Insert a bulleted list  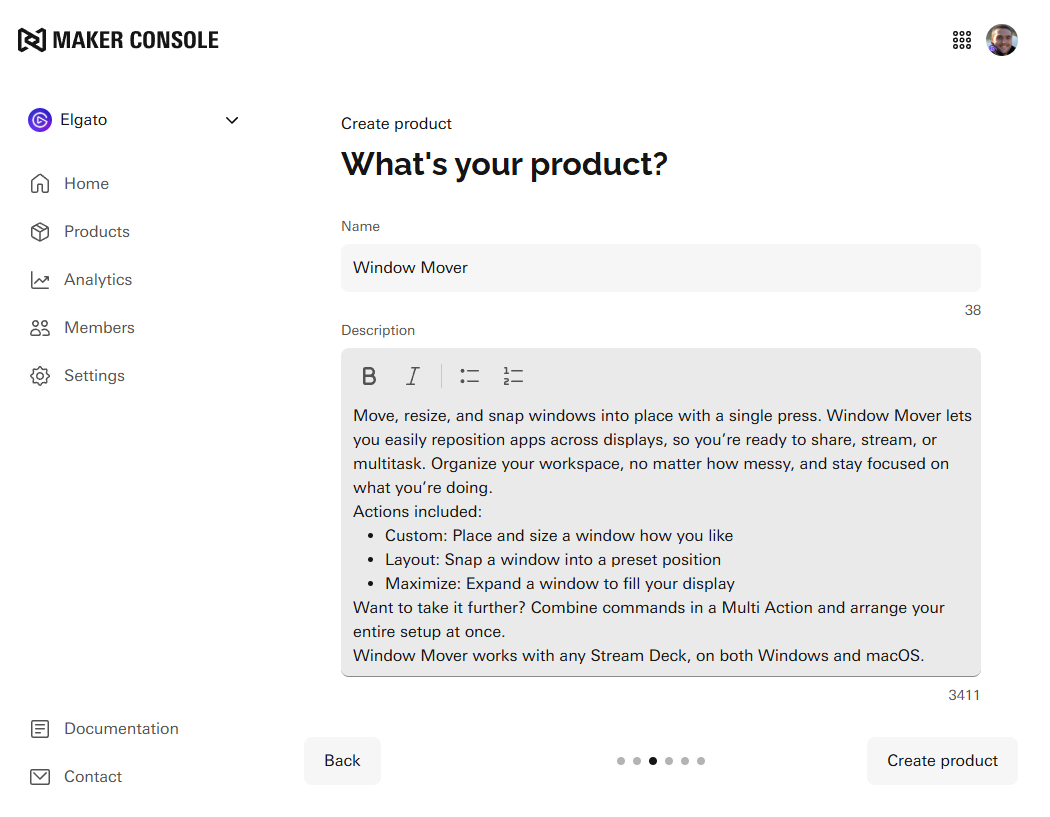click(469, 376)
